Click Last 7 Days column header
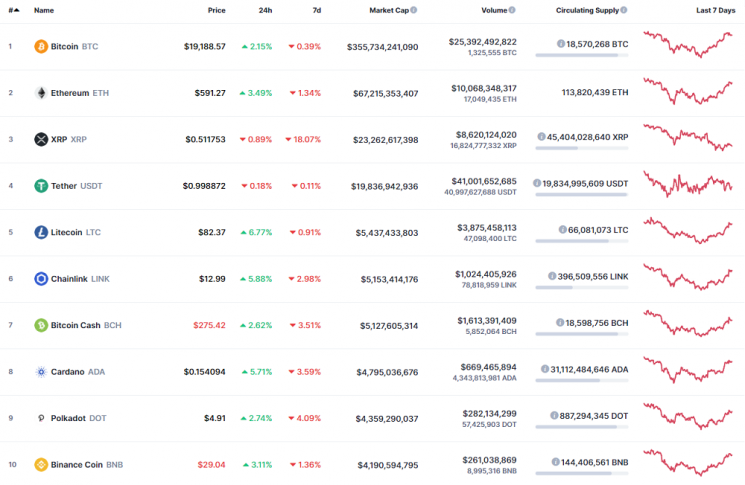The width and height of the screenshot is (745, 485). point(716,10)
